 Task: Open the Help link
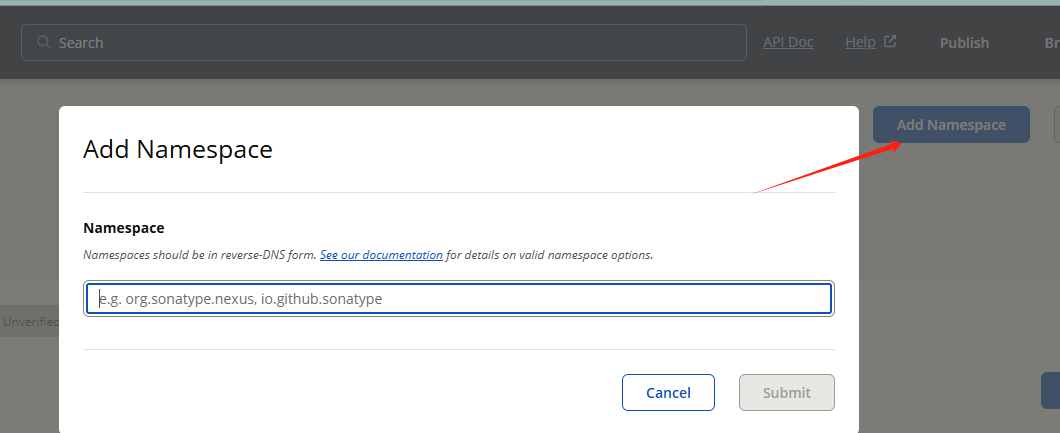[x=860, y=42]
